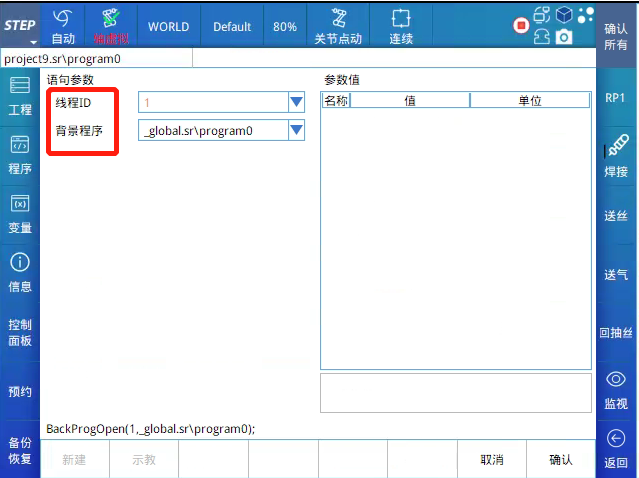Select the 关节点动 joint jog icon
This screenshot has width=639, height=478.
(x=338, y=25)
